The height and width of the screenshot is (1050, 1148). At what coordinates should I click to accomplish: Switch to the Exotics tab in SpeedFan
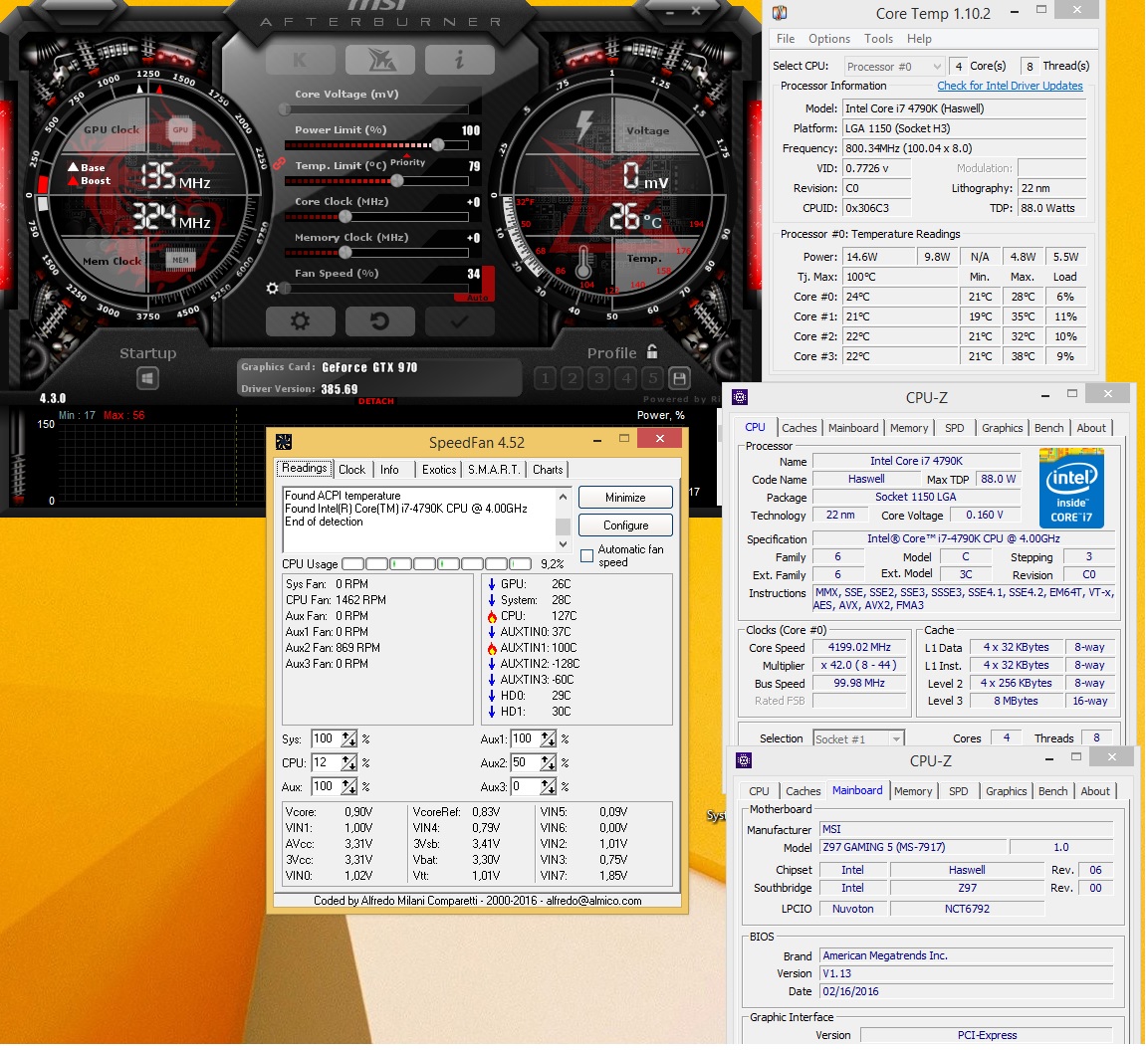[x=439, y=470]
